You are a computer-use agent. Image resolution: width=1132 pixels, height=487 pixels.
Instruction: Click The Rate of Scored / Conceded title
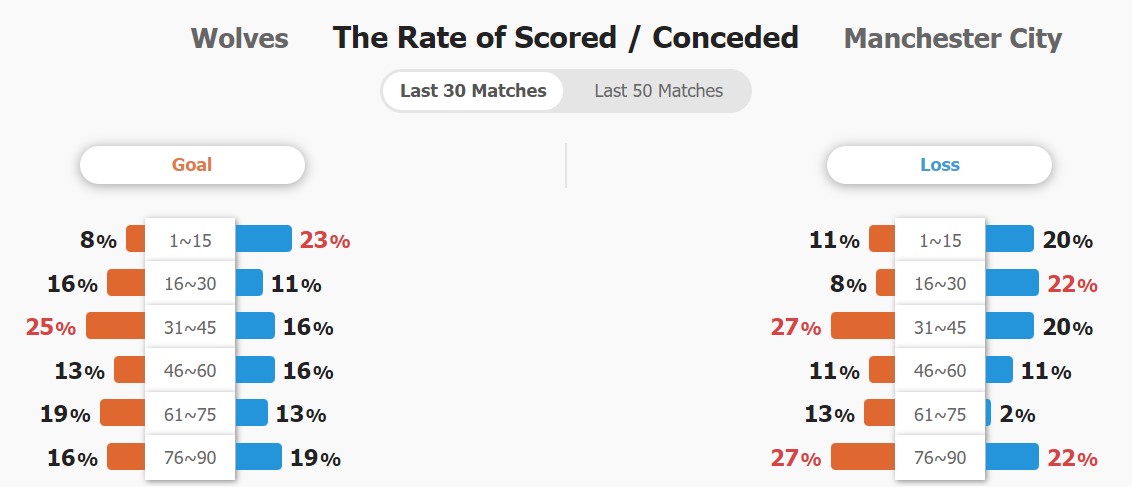(565, 38)
